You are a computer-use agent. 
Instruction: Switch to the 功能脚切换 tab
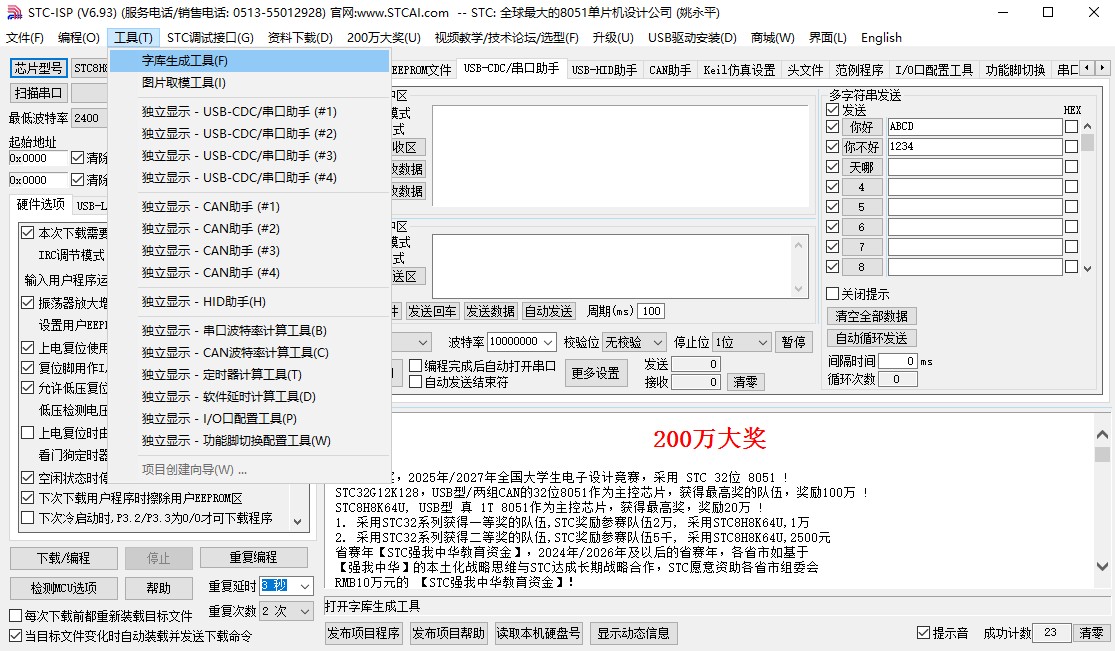[1015, 70]
